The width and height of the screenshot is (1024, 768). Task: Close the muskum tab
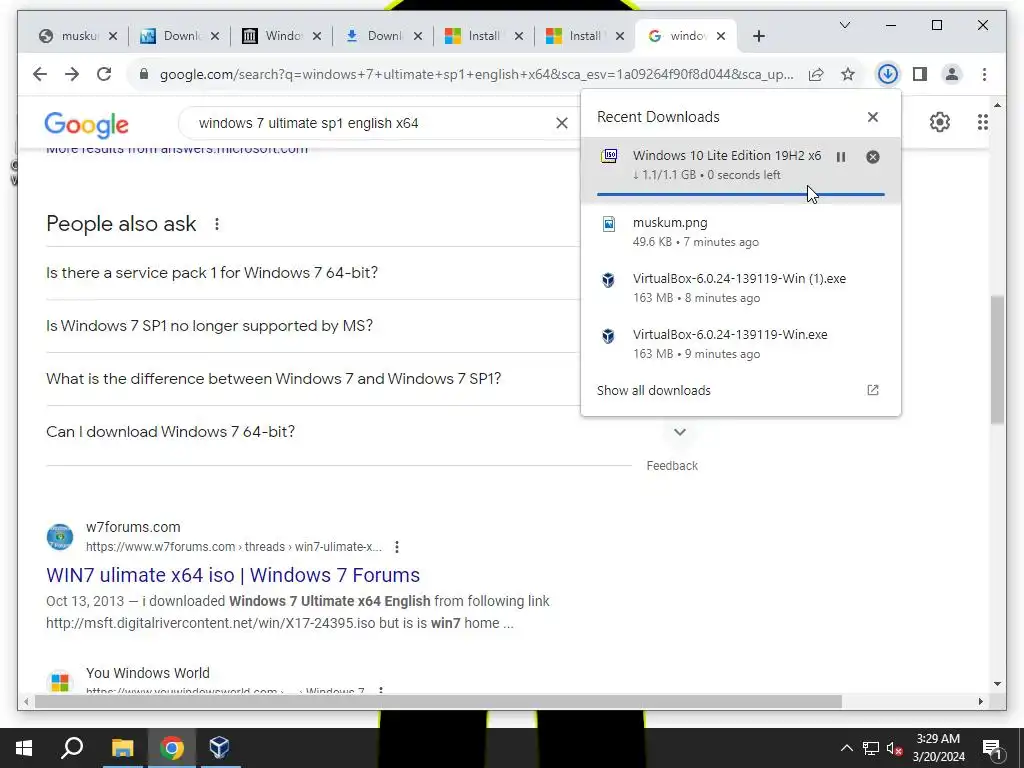(x=113, y=36)
